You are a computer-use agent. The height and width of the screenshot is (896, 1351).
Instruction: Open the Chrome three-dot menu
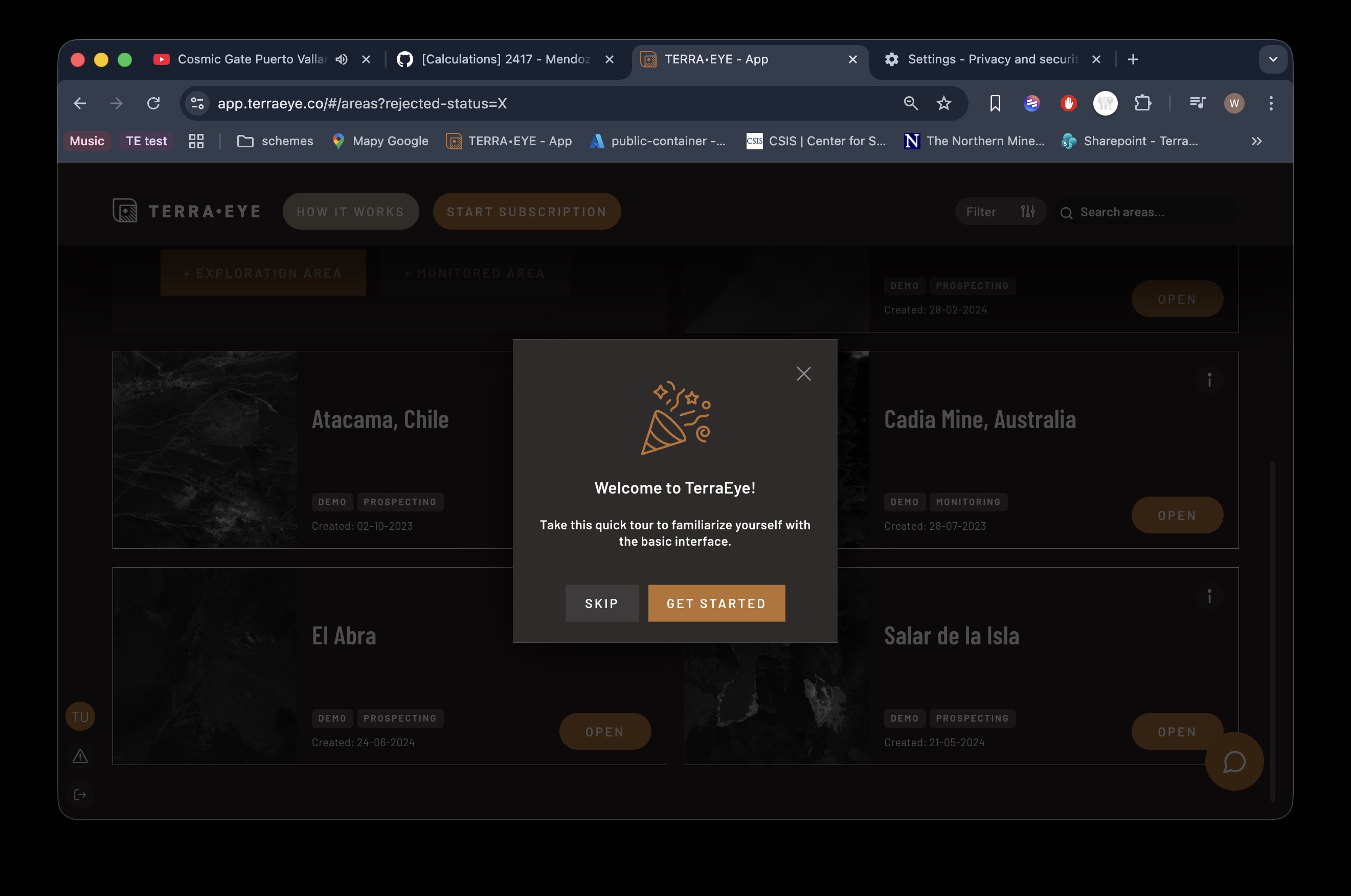[1271, 103]
